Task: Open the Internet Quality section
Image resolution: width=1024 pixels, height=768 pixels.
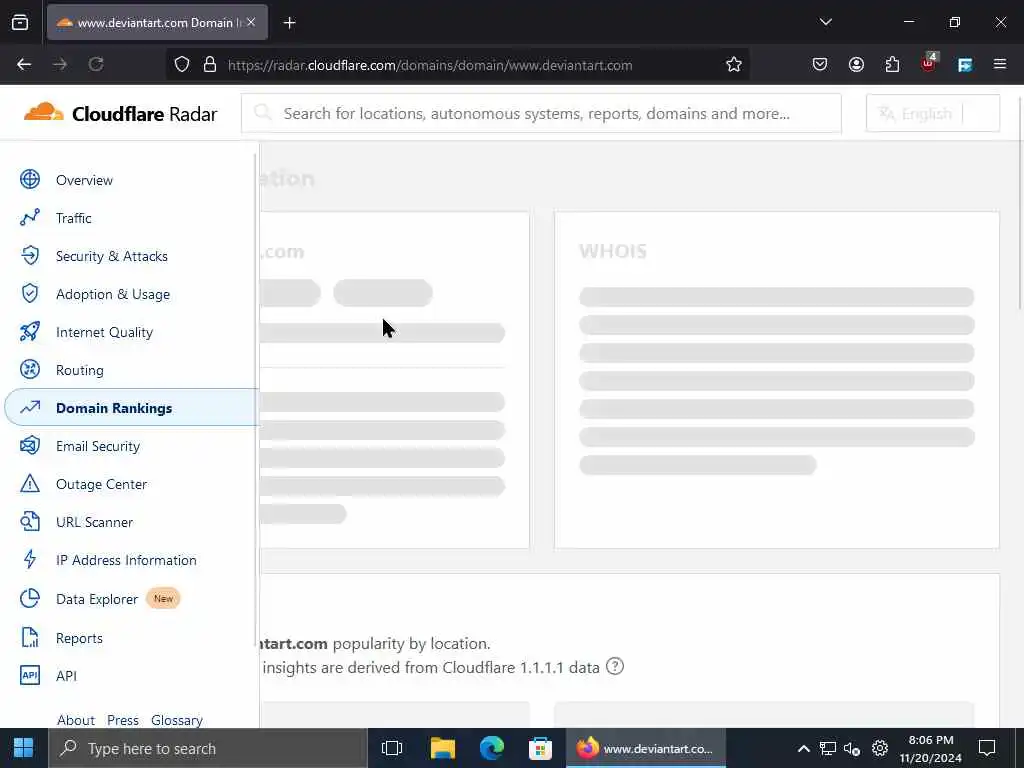Action: pyautogui.click(x=104, y=332)
